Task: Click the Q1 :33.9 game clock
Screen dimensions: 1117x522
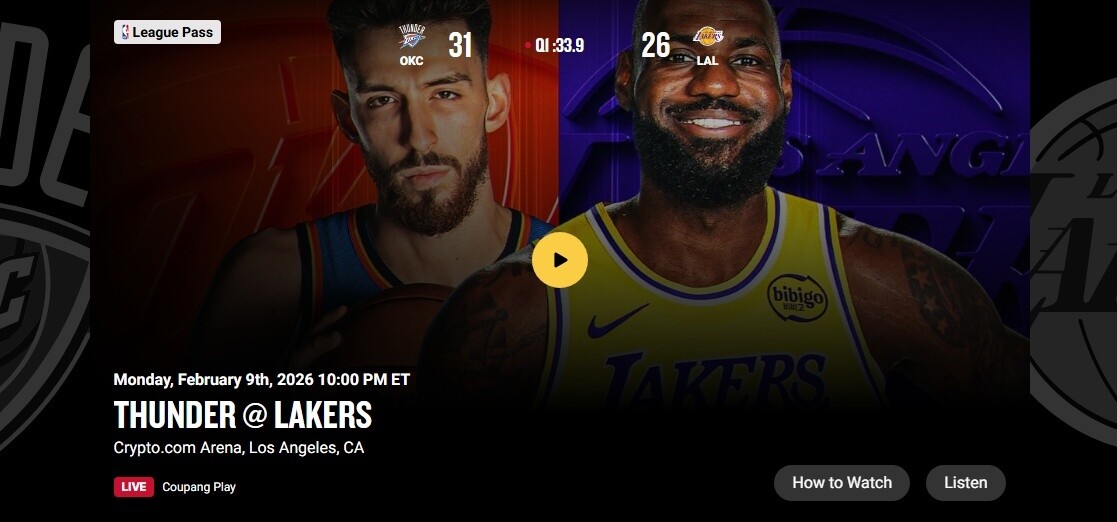Action: [559, 46]
